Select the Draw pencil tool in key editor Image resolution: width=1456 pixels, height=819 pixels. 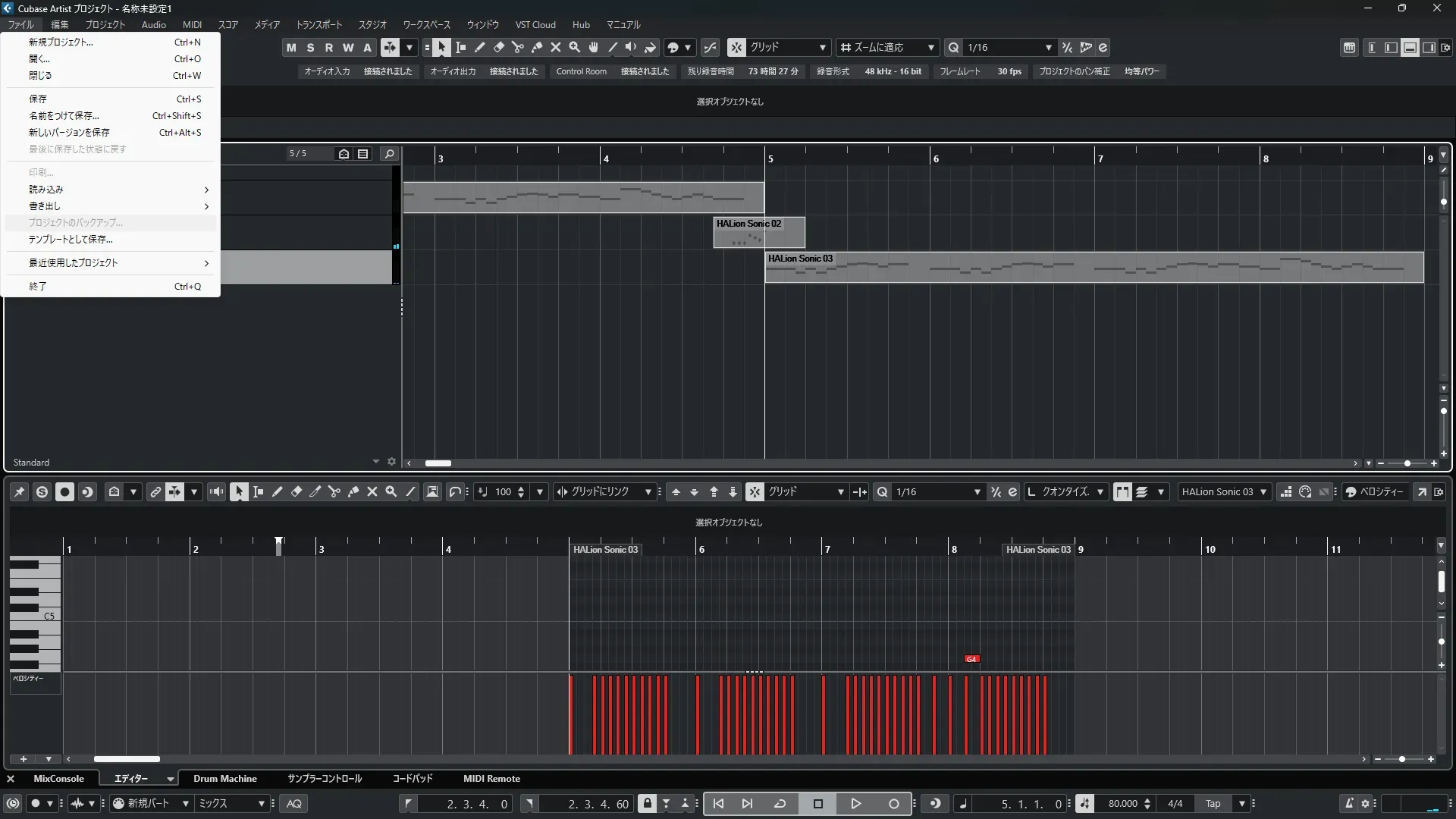tap(278, 492)
